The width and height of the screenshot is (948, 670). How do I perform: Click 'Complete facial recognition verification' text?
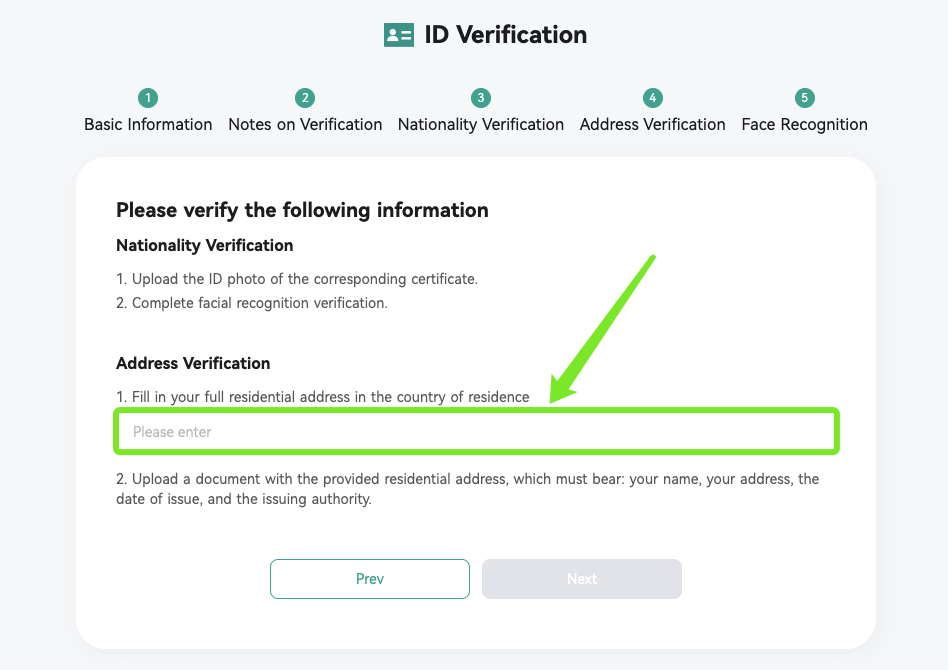click(252, 303)
